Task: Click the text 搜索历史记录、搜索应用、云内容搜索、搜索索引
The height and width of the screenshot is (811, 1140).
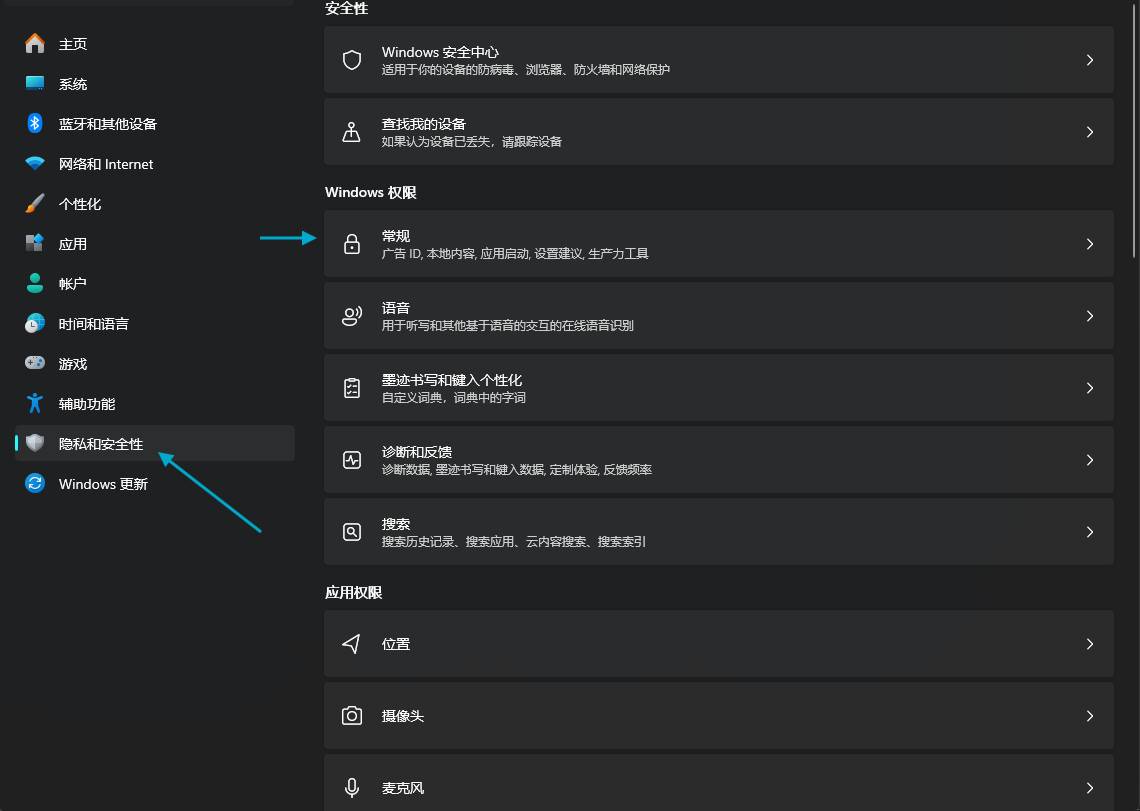Action: pos(513,542)
